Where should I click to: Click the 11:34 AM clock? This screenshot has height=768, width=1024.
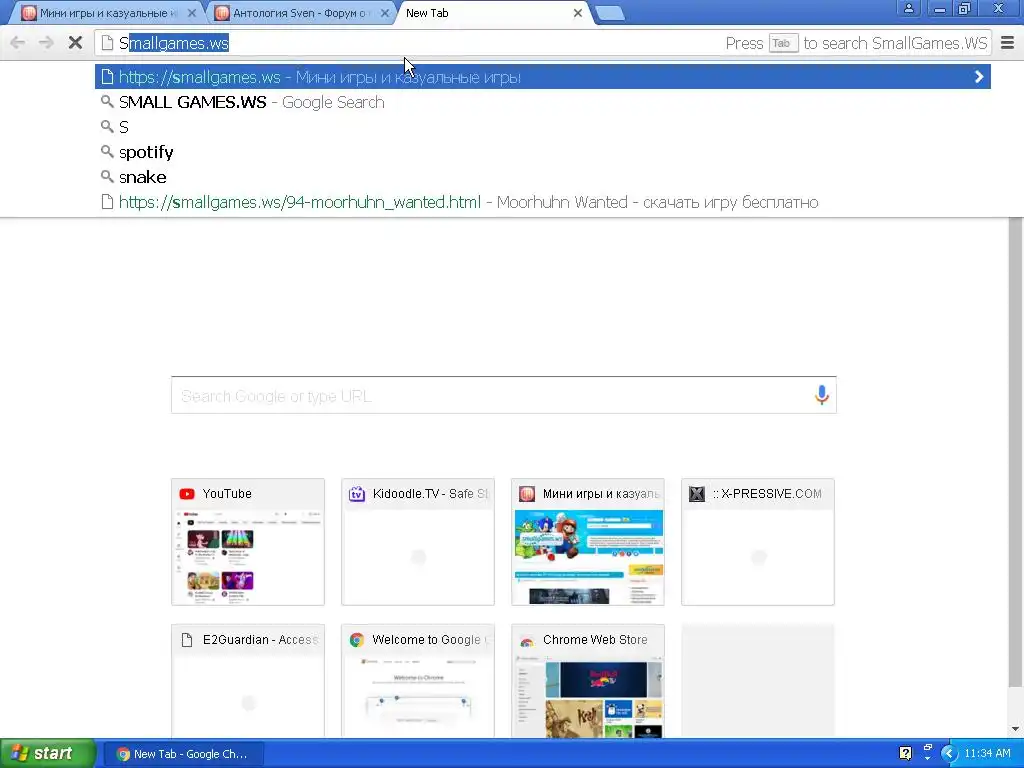(x=987, y=754)
